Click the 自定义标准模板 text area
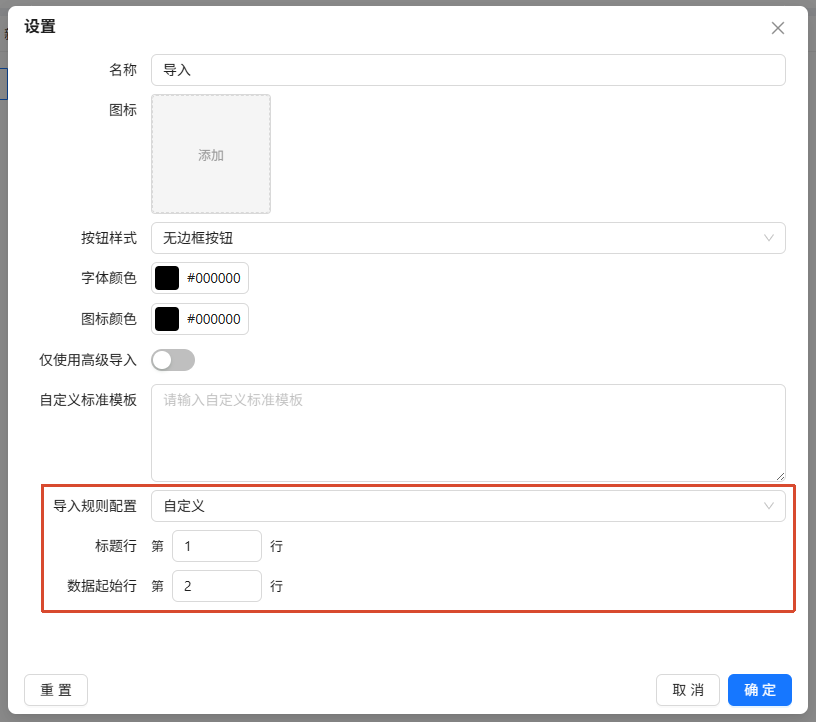This screenshot has height=722, width=816. pyautogui.click(x=468, y=433)
